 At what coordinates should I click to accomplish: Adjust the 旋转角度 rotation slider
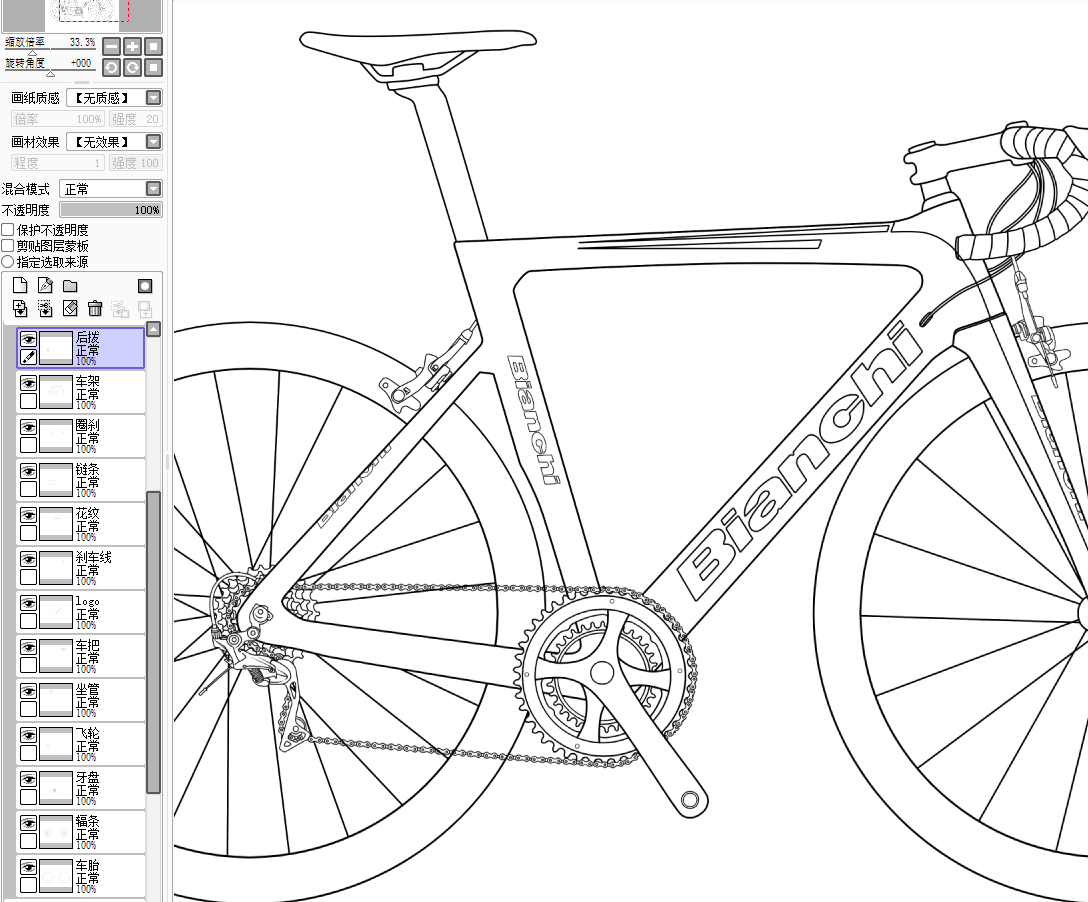(x=50, y=72)
